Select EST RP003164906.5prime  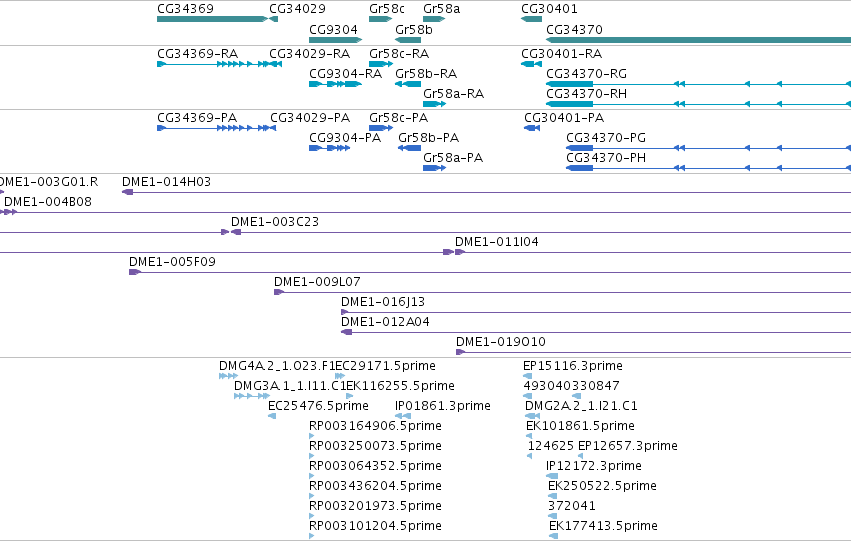point(312,436)
